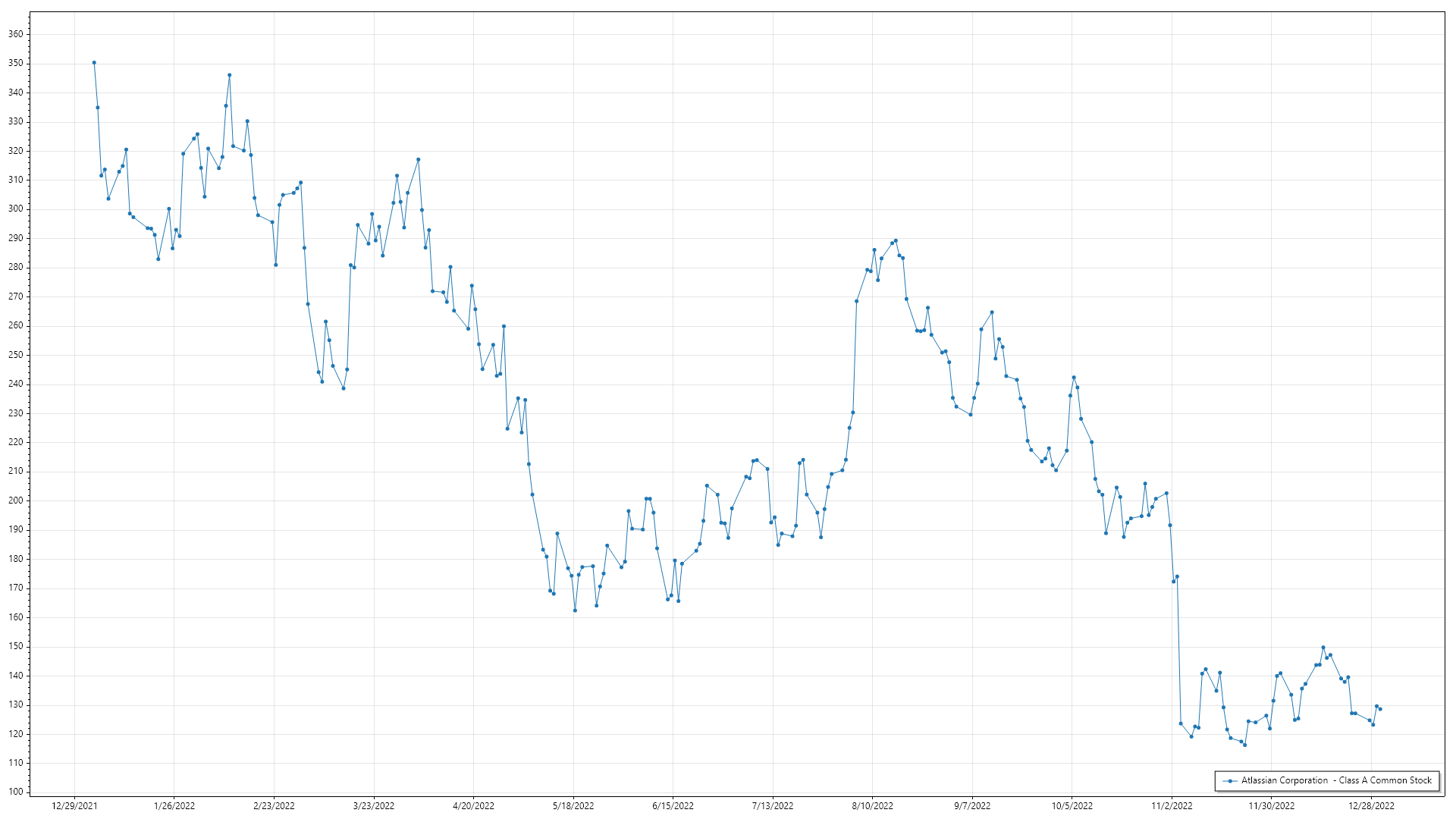The height and width of the screenshot is (819, 1456).
Task: Select the 10/5/2022 x-axis date label
Action: (x=1072, y=806)
